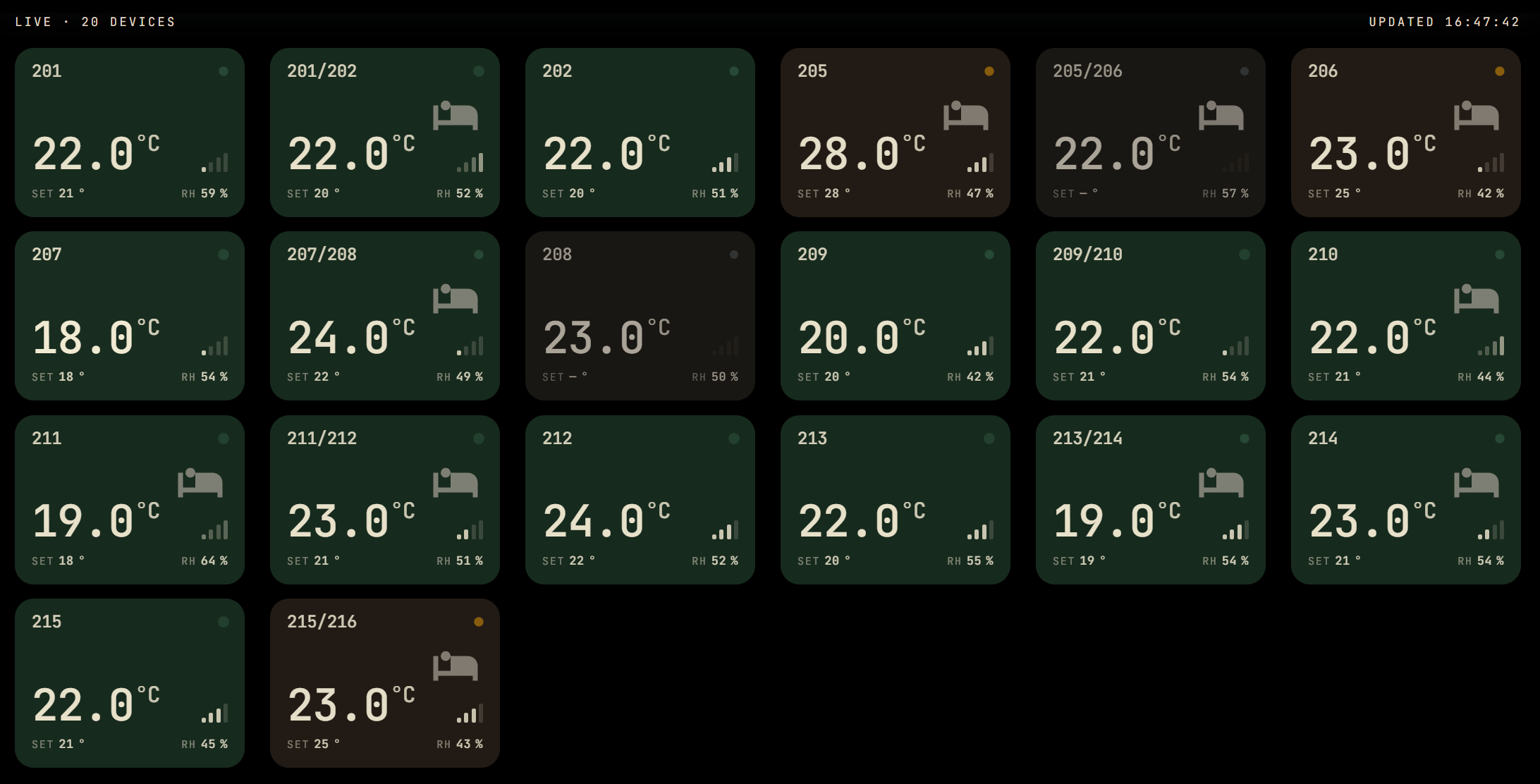Click RH 59 % on card 201
The height and width of the screenshot is (784, 1540).
204,193
